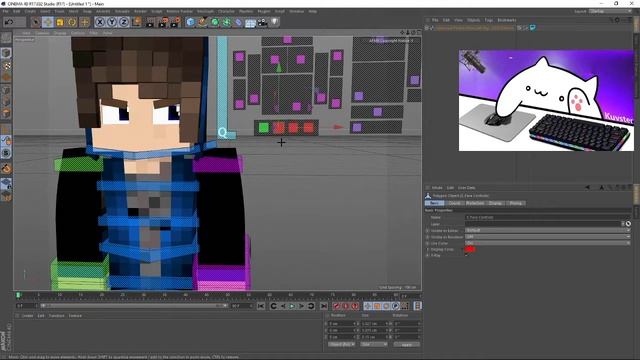Open Object Manager Tags menu
Screen dimensions: 640x360
pyautogui.click(x=489, y=20)
